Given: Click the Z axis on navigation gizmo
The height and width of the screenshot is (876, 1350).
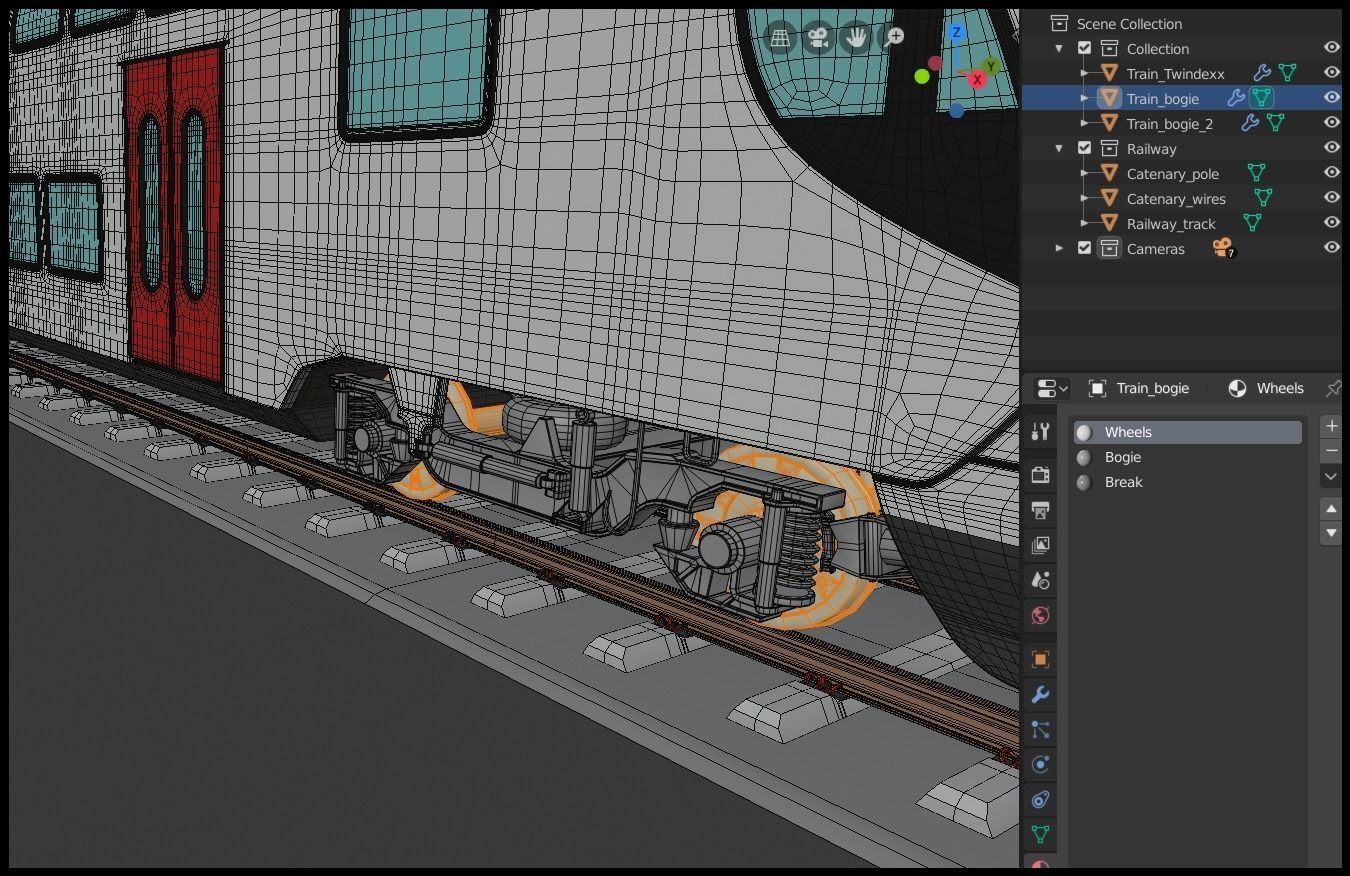Looking at the screenshot, I should coord(956,33).
